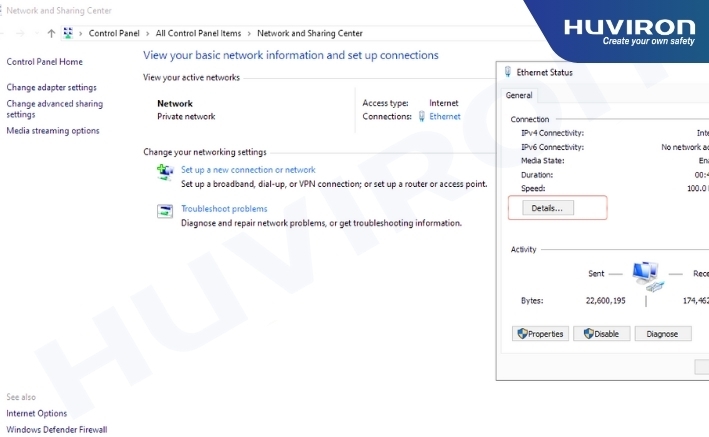Click the Ethernet connection plug icon
Viewport: 709px width, 437px height.
pyautogui.click(x=421, y=116)
